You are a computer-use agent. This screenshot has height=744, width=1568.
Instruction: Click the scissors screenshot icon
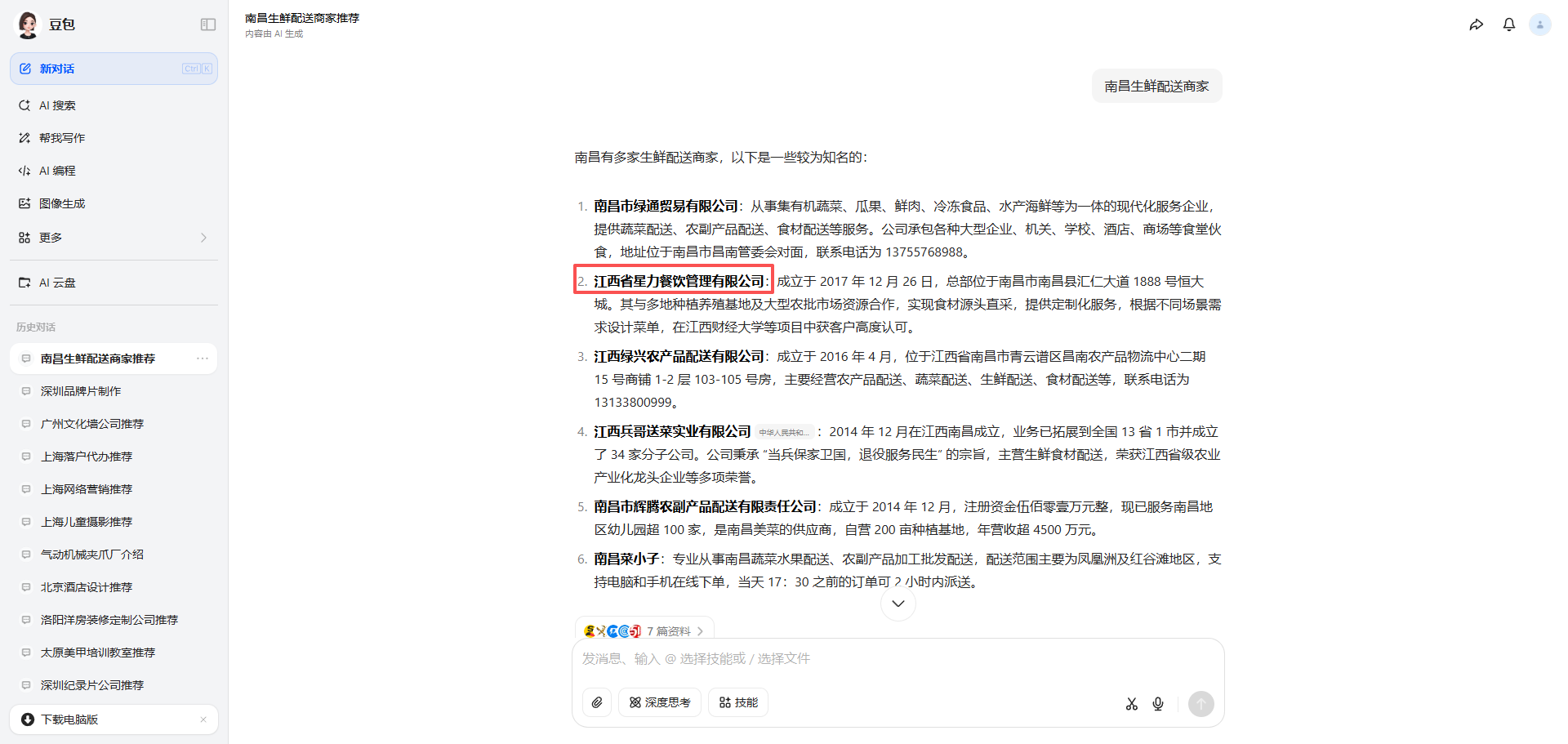1131,704
